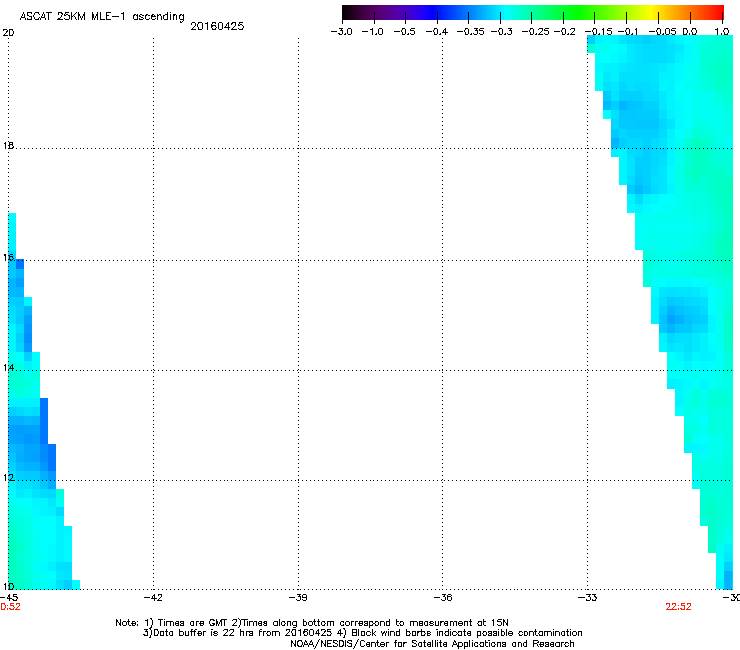Viewport: 740px width, 650px height.
Task: Select the date label 20160425
Action: pos(217,26)
